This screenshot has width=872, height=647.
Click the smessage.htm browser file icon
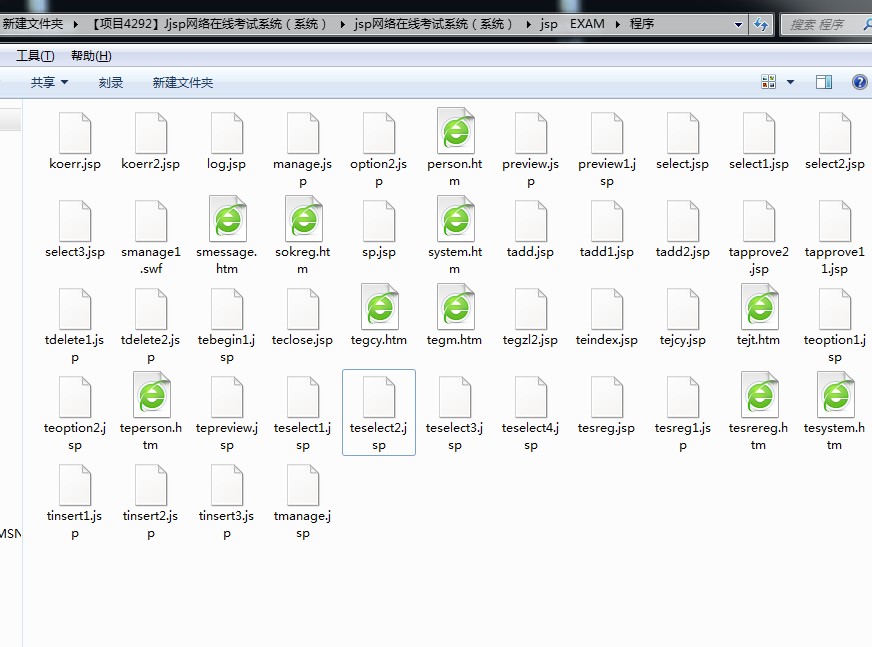coord(227,219)
